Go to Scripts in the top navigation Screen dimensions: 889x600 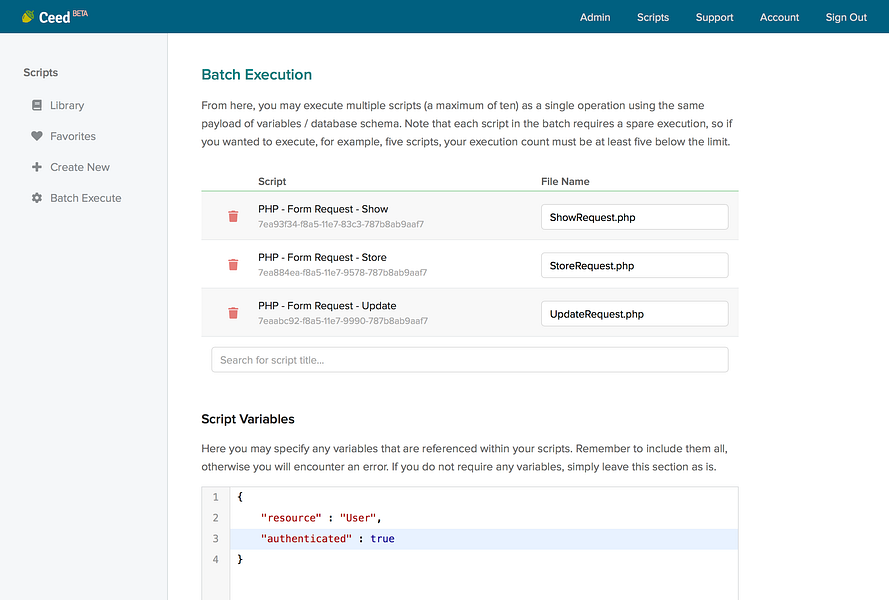[x=653, y=17]
